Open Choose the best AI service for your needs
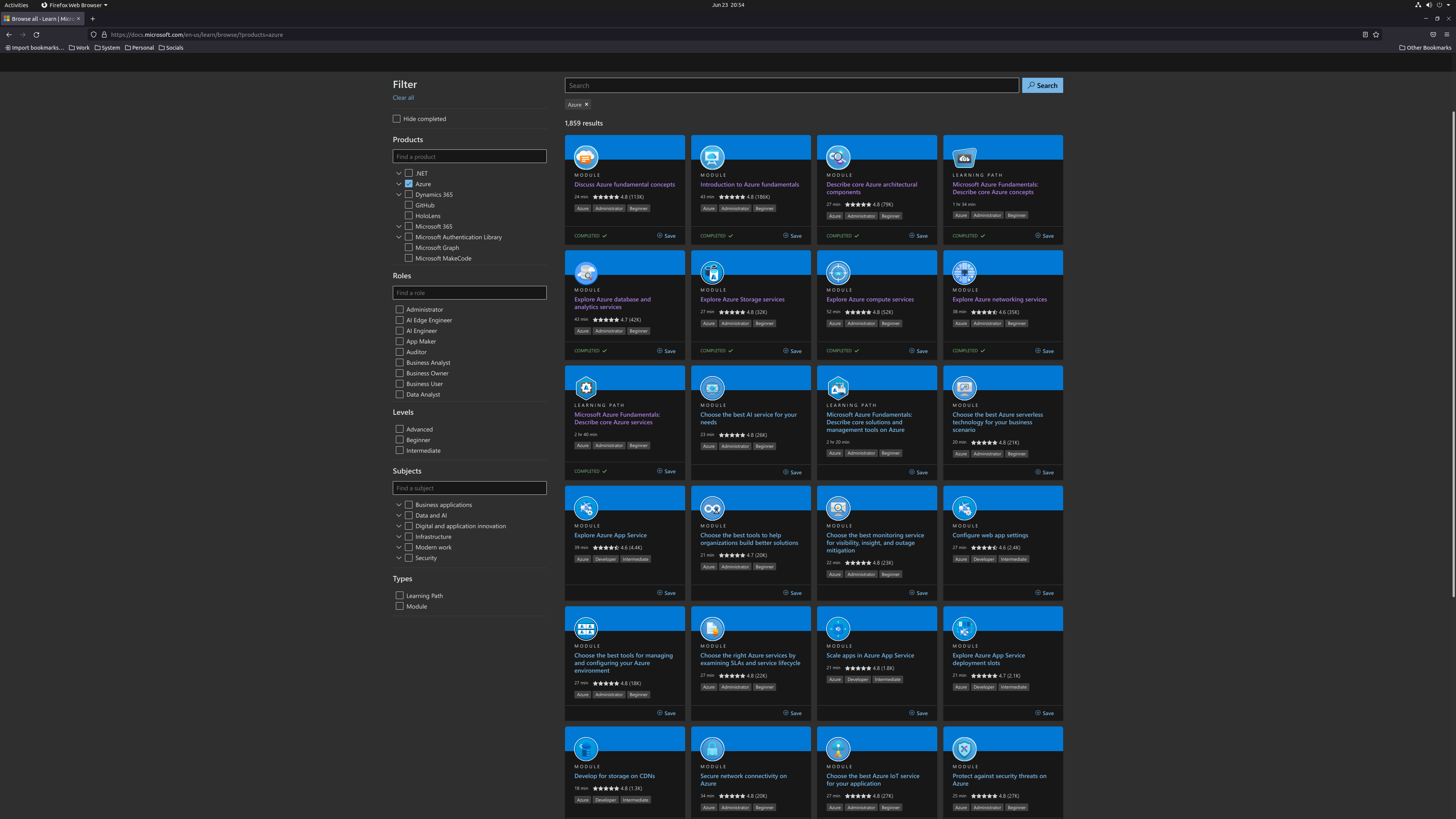The image size is (1456, 819). point(748,418)
